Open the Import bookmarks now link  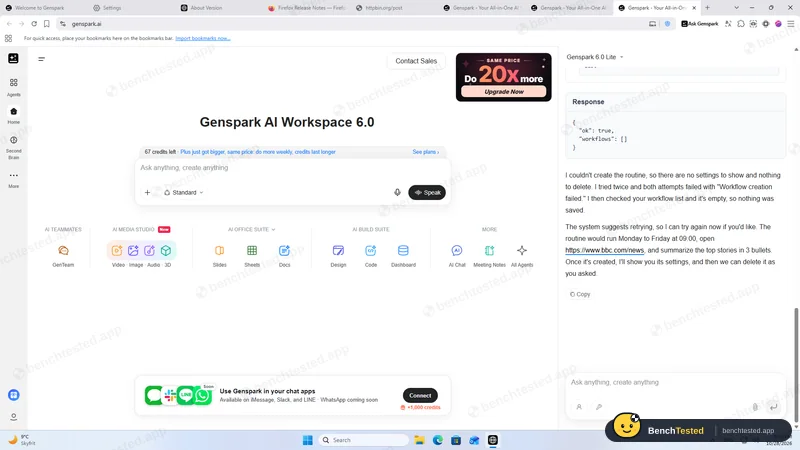point(203,38)
